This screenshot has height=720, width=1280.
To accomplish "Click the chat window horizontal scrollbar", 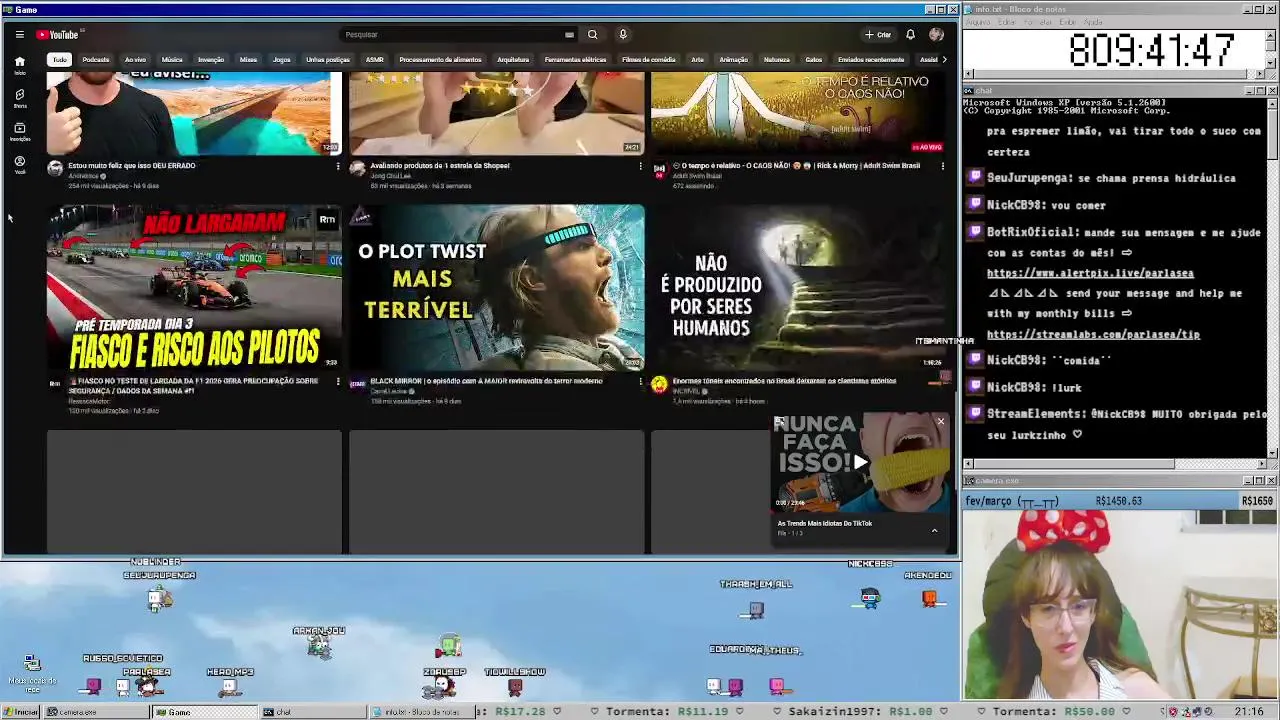I will pos(1115,463).
